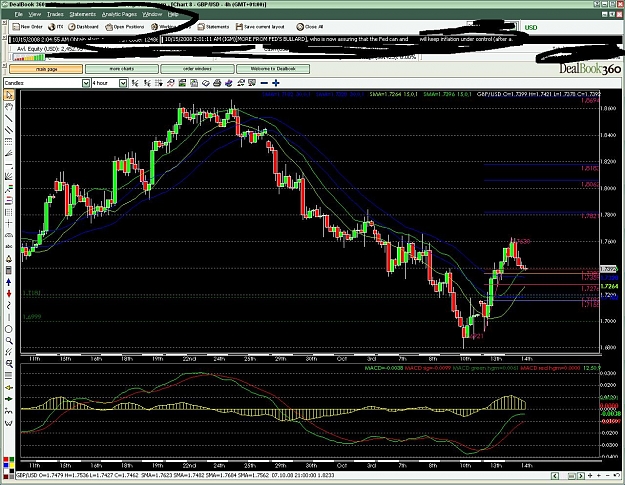This screenshot has width=625, height=485.
Task: Switch to the order windows tab
Action: point(197,69)
